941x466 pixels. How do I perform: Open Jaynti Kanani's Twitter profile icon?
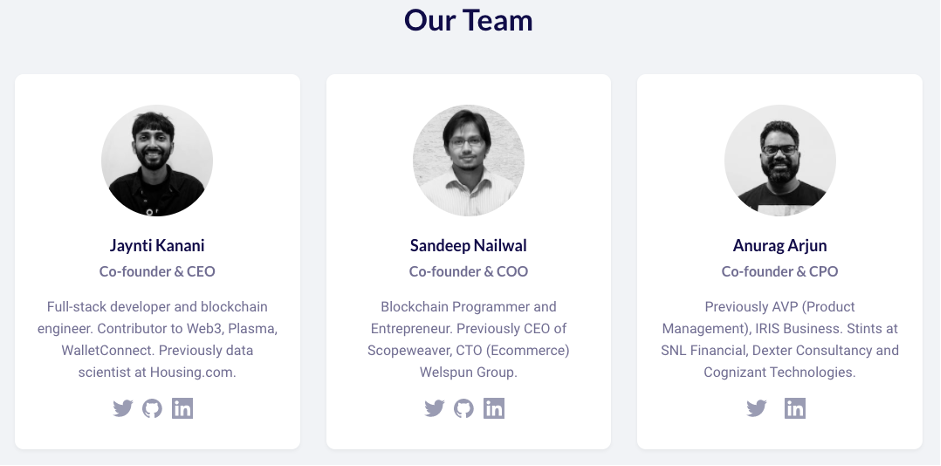[123, 408]
